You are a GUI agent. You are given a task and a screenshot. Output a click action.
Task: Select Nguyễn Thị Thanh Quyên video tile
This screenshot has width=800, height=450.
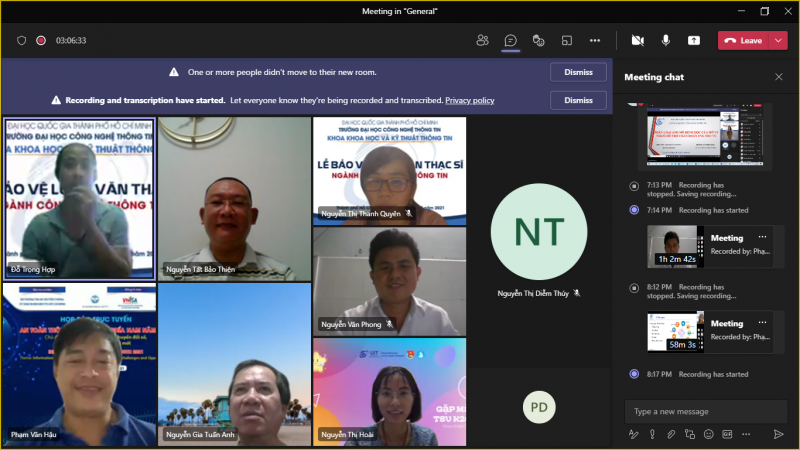pos(389,171)
